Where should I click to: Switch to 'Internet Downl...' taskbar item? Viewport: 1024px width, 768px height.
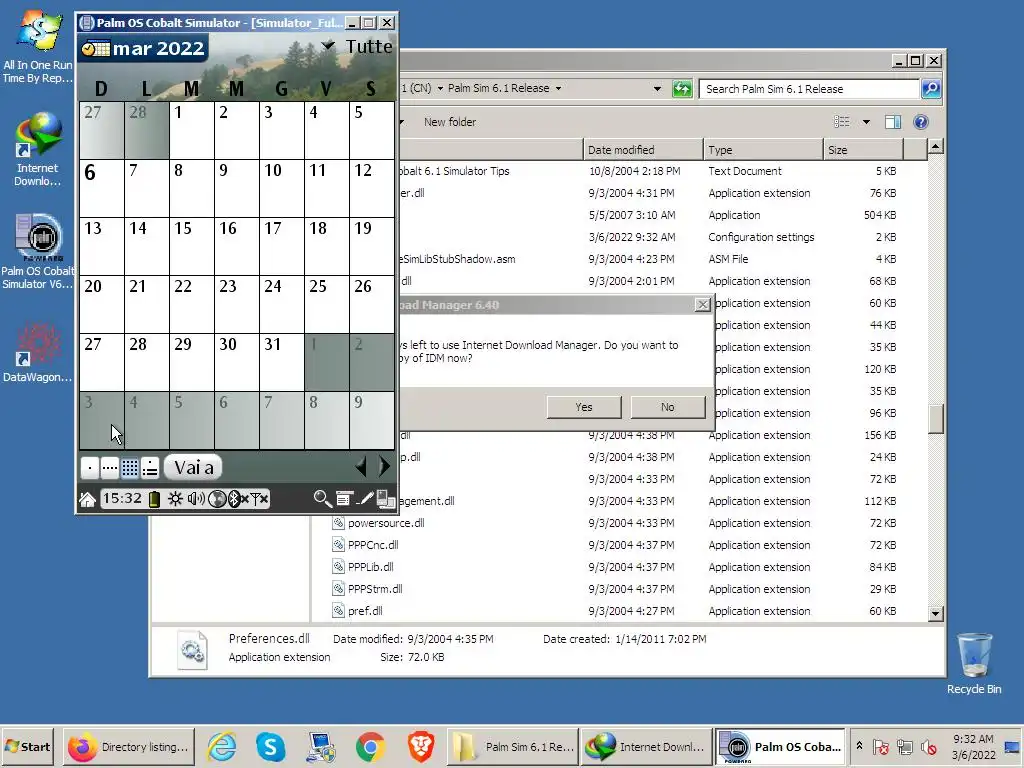(x=645, y=747)
